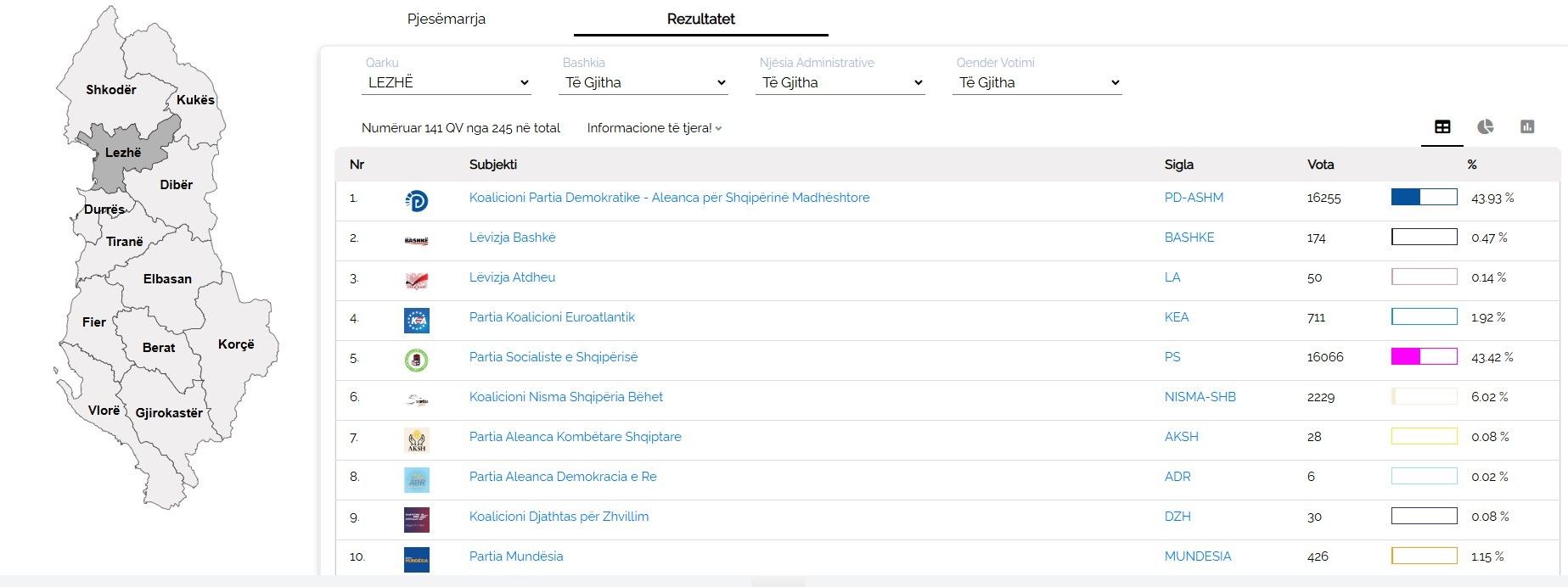Click the PS magenta percentage bar
Viewport: 1568px width, 587px height.
point(1424,357)
